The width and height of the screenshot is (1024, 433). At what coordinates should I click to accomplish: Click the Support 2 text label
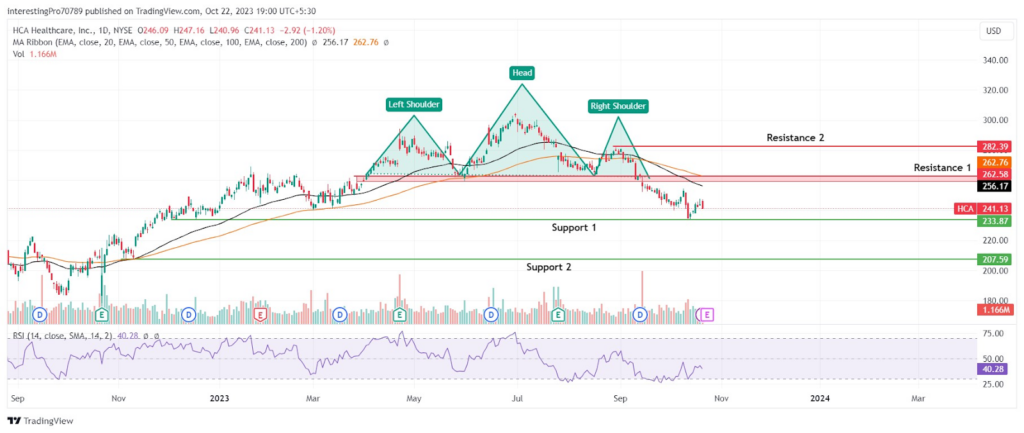click(549, 267)
